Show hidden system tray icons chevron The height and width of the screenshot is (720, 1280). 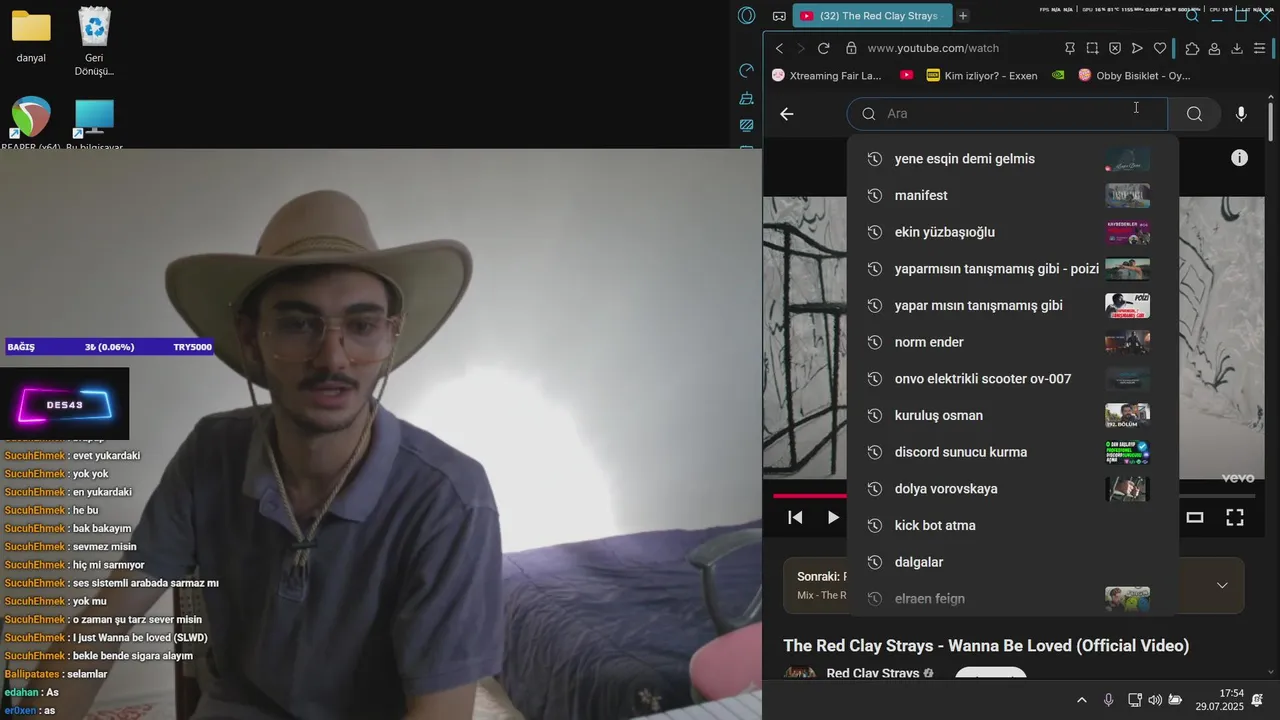(1081, 700)
